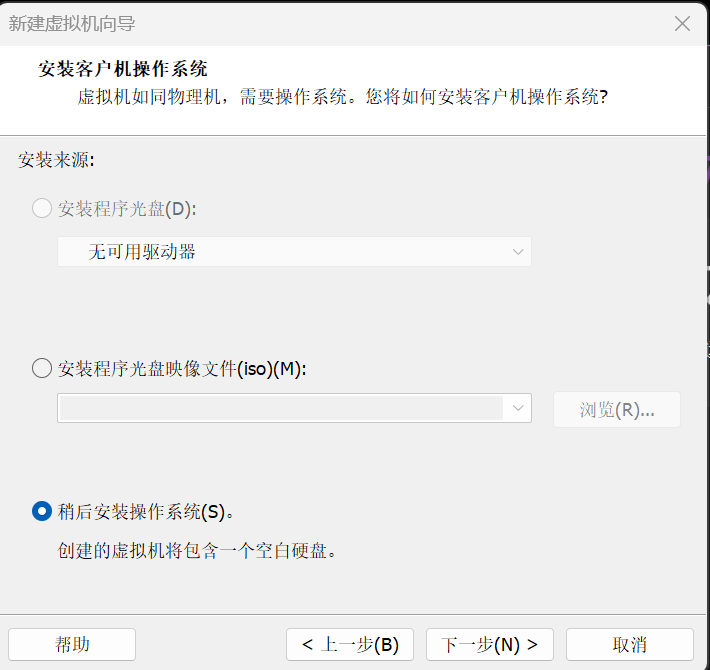Expand the ISO image path dropdown arrow
710x670 pixels.
(518, 408)
